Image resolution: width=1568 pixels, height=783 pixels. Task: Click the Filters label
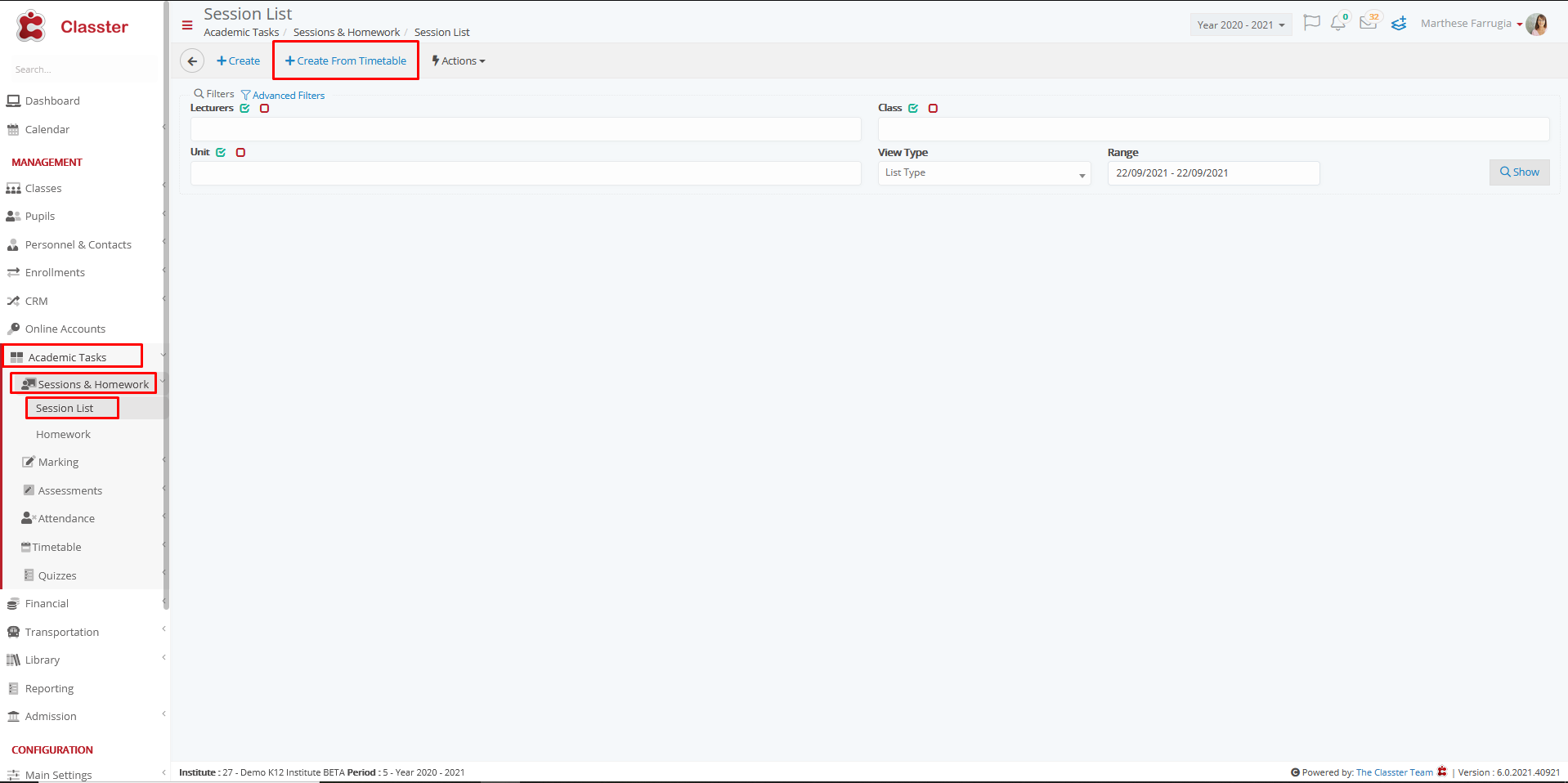pyautogui.click(x=214, y=94)
